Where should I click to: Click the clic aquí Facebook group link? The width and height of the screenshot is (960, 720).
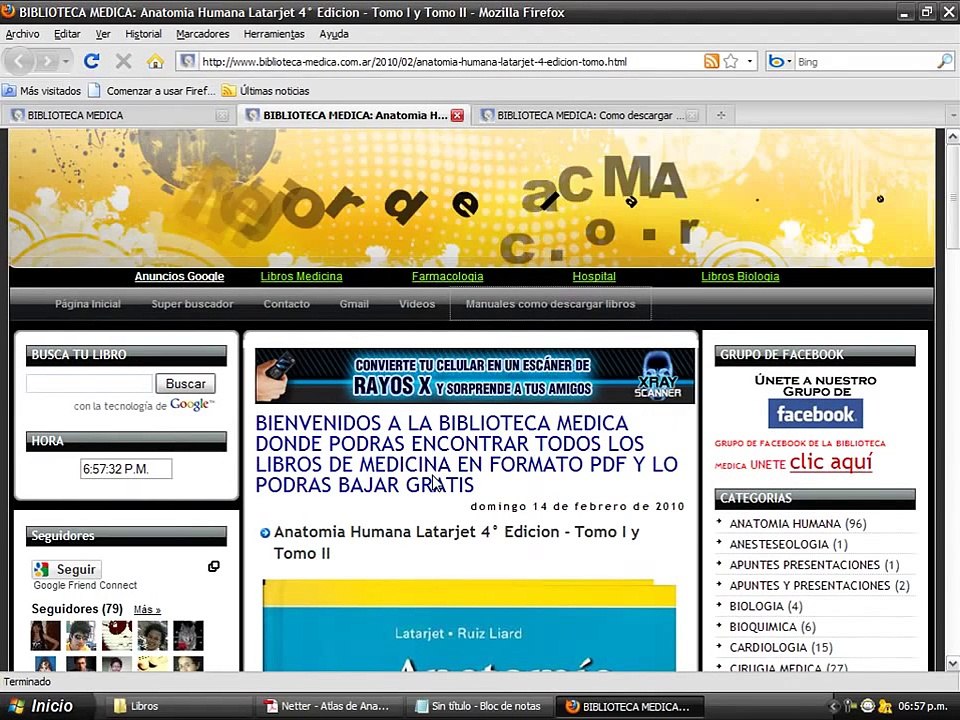tap(831, 462)
